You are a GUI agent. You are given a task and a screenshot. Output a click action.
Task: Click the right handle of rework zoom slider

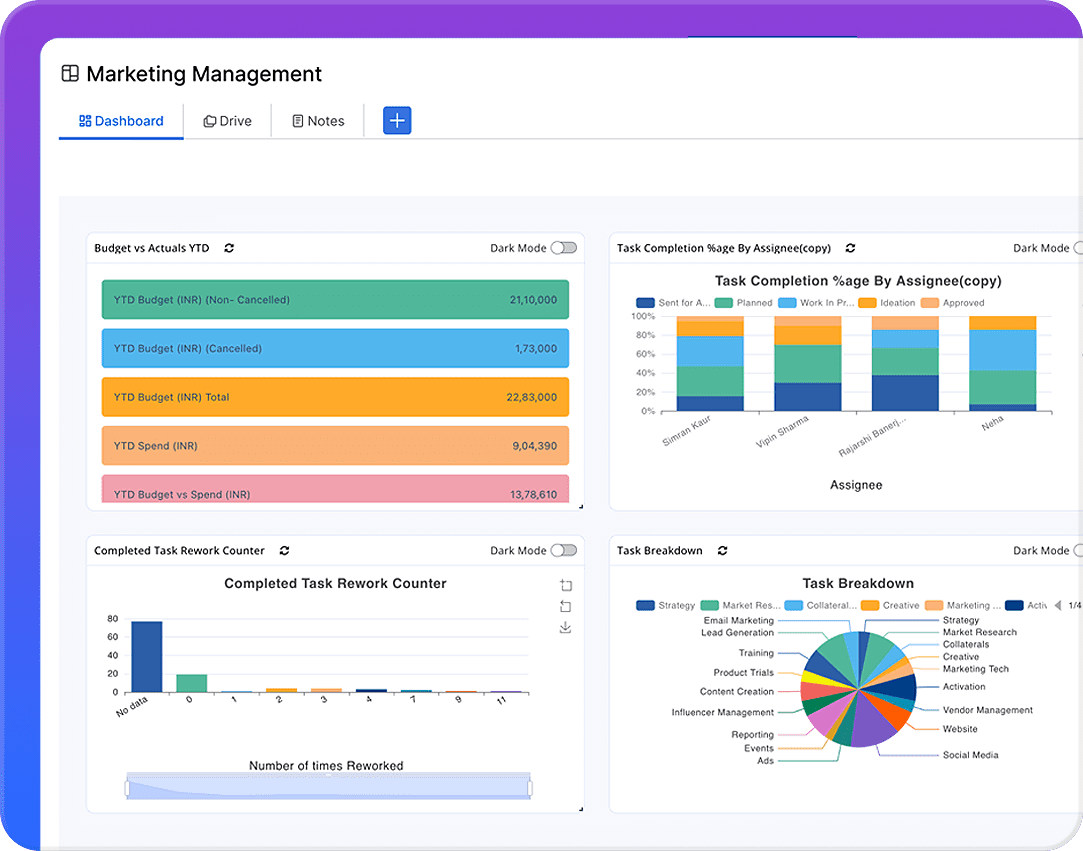530,788
